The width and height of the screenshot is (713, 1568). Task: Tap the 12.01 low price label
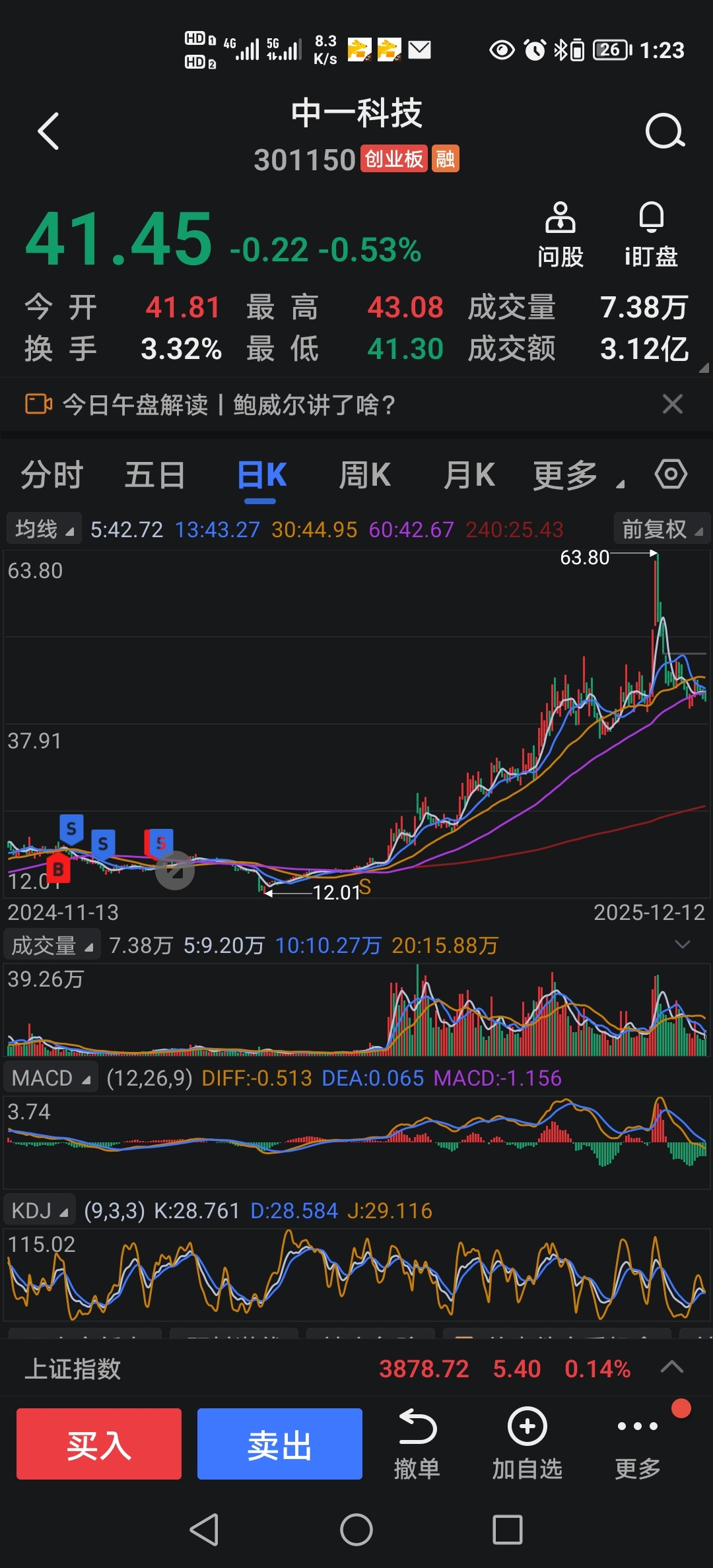click(336, 893)
